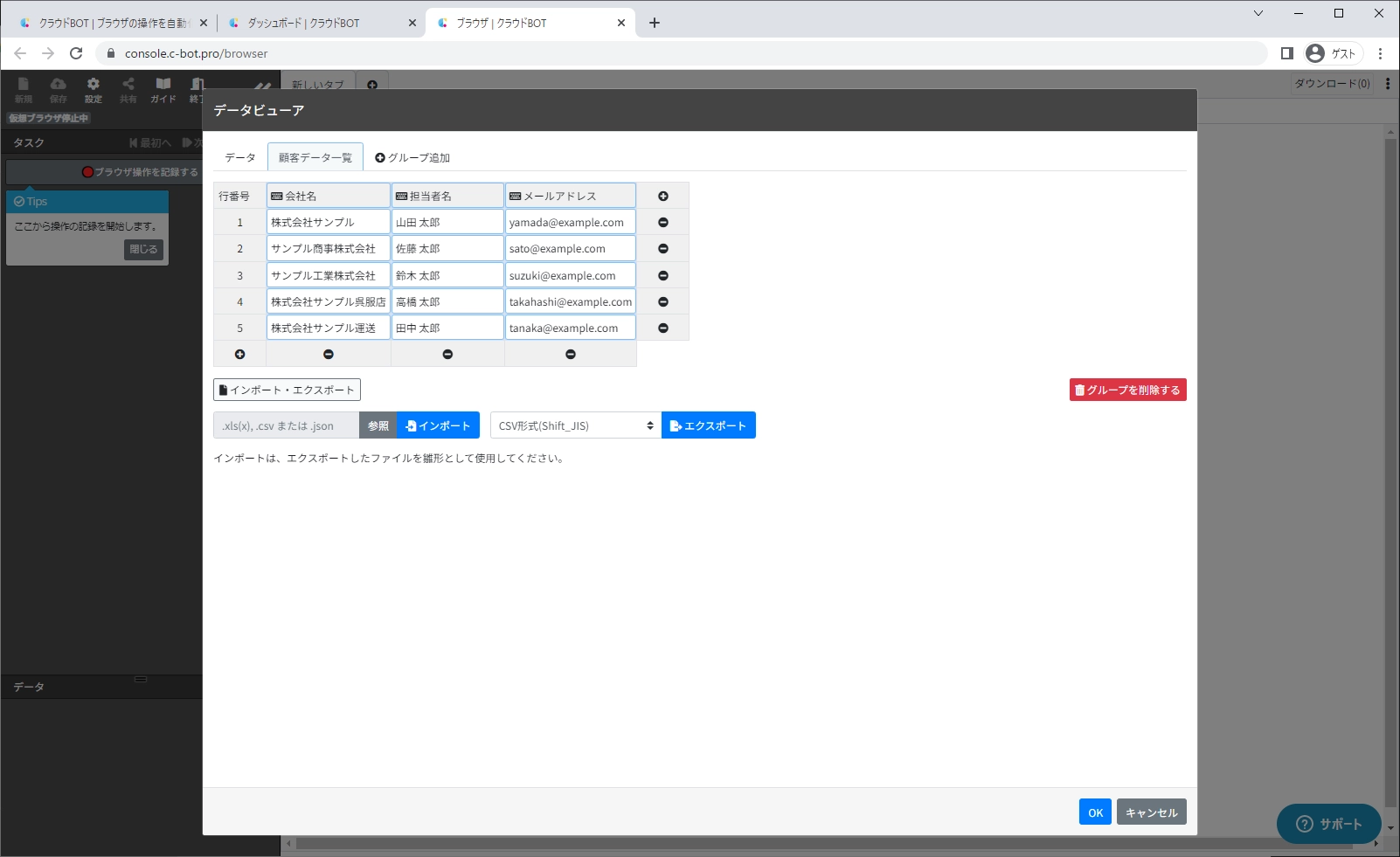This screenshot has height=857, width=1400.
Task: Click グループ追加 to add a group
Action: point(412,157)
